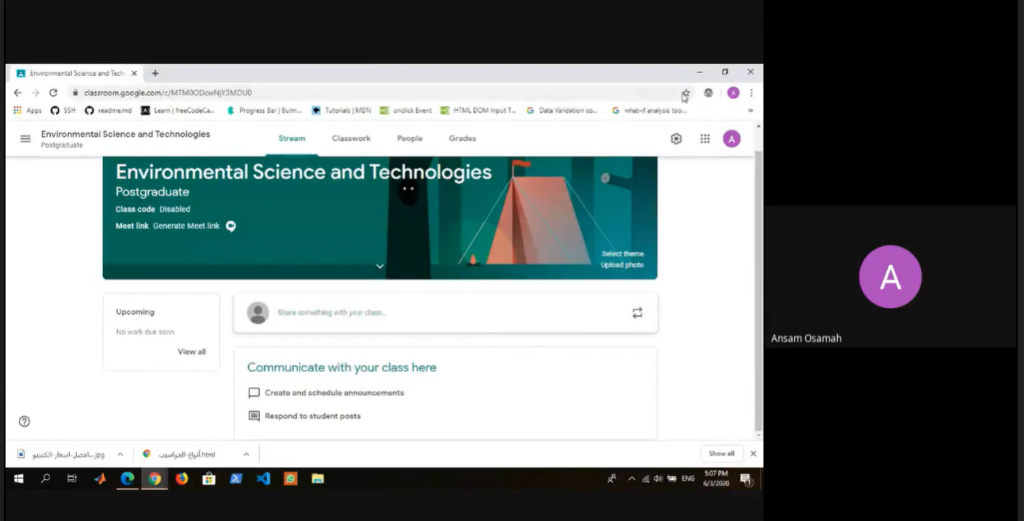The height and width of the screenshot is (521, 1024).
Task: Open options arrow for the html download
Action: (x=244, y=454)
